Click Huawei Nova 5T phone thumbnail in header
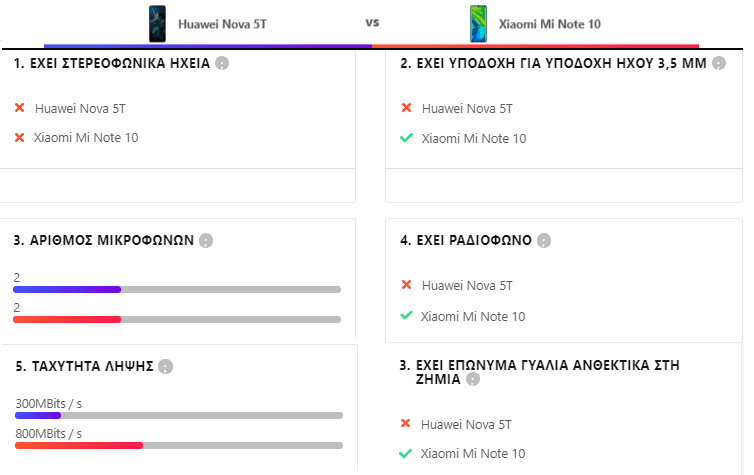This screenshot has width=754, height=475. pos(157,24)
